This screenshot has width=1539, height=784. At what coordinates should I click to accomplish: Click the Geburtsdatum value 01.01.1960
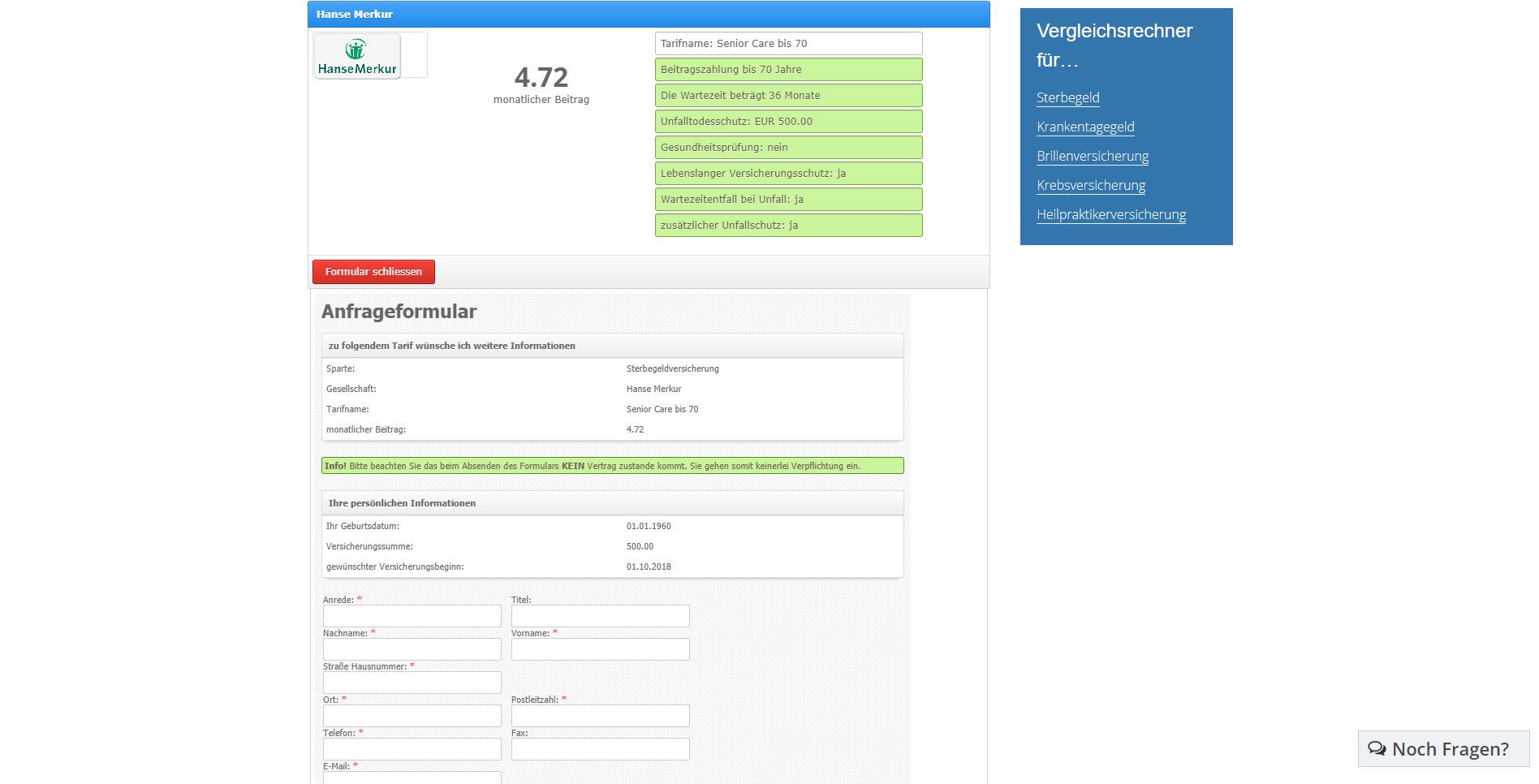(x=649, y=526)
